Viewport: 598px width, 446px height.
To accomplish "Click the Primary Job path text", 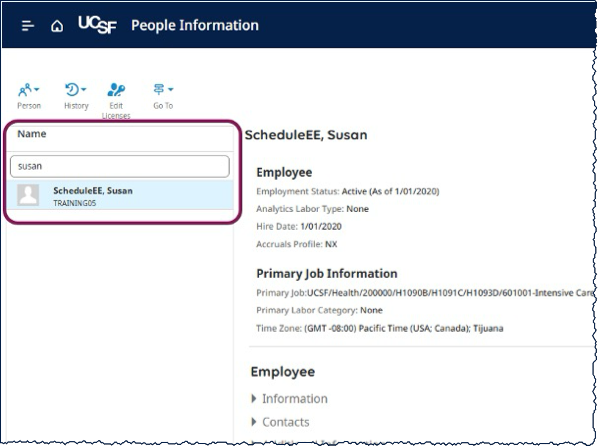I will click(x=451, y=293).
